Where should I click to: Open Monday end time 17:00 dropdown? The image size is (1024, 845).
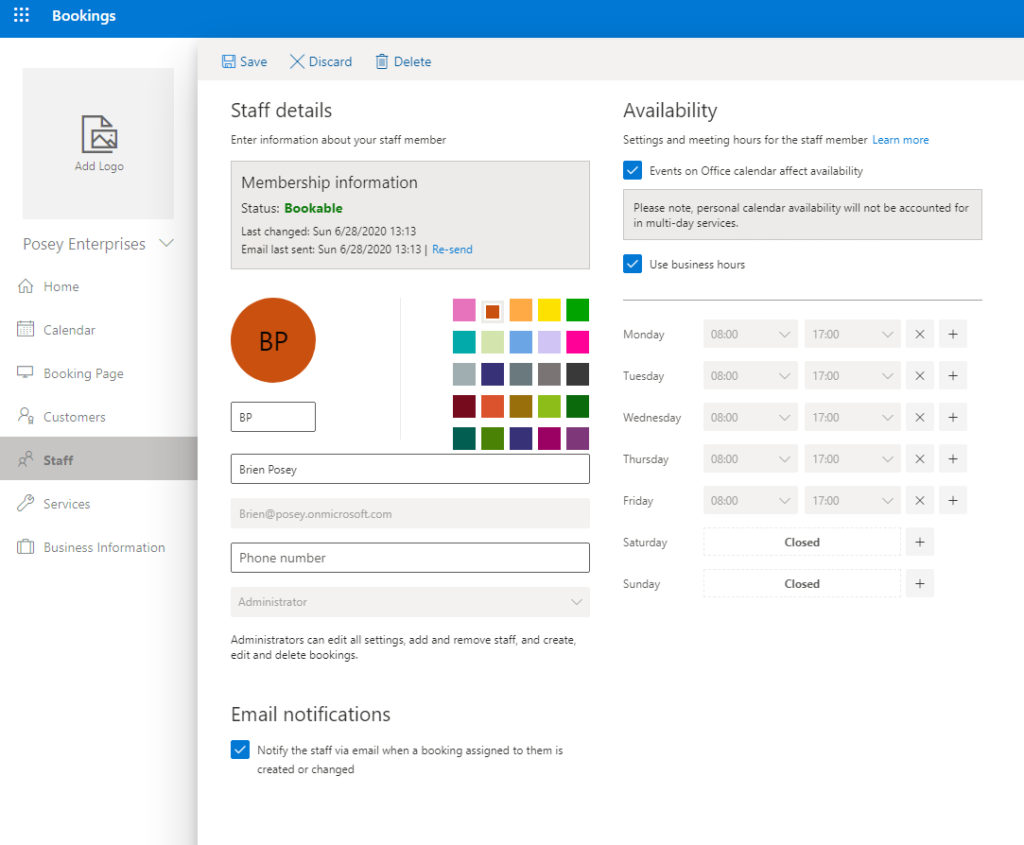pos(852,334)
